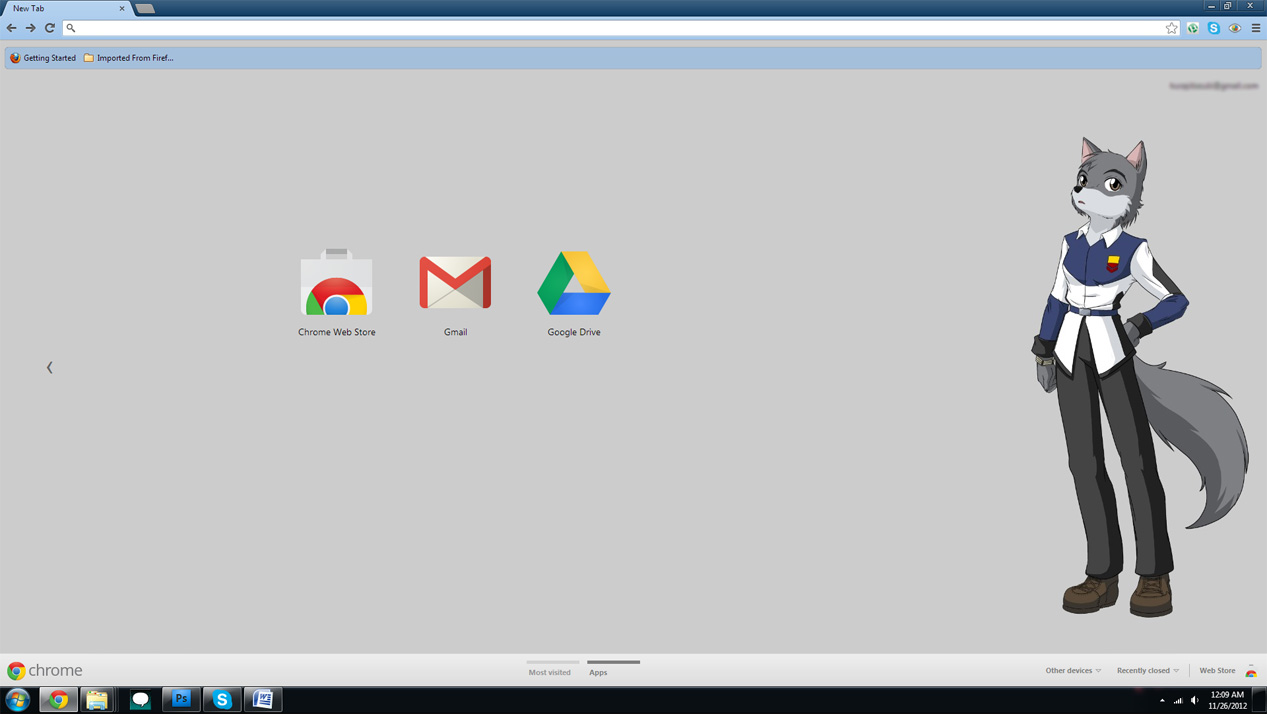Screen dimensions: 1267x714
Task: Click the Skype extension icon
Action: [1213, 28]
